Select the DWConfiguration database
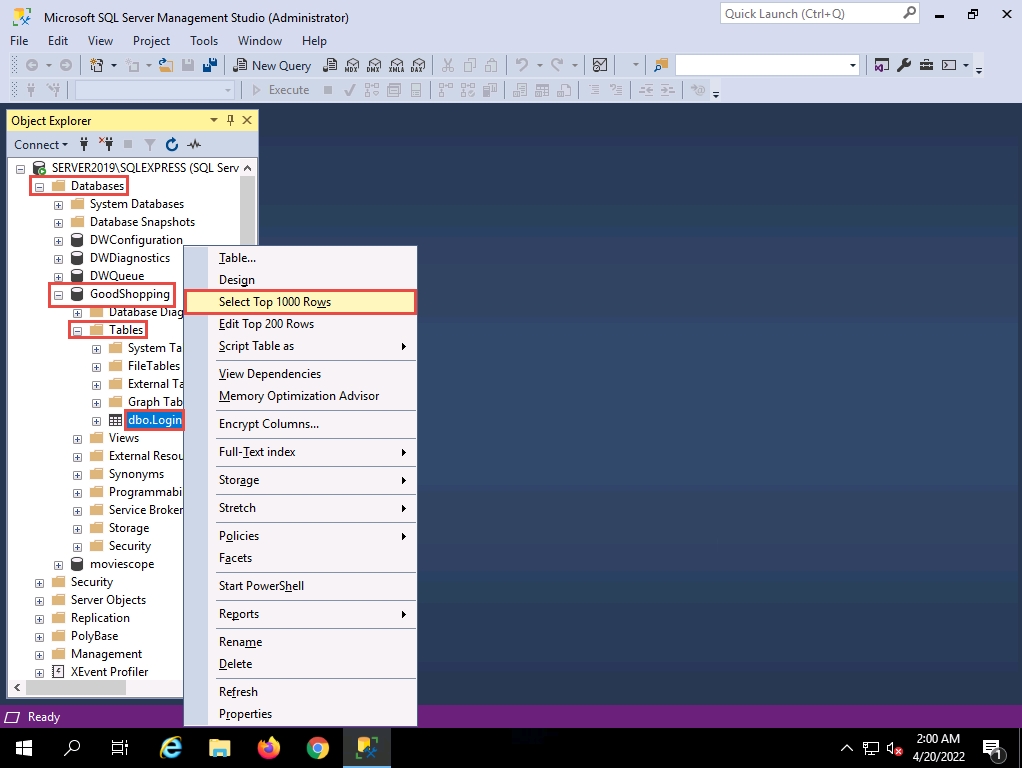This screenshot has width=1022, height=768. (x=136, y=240)
